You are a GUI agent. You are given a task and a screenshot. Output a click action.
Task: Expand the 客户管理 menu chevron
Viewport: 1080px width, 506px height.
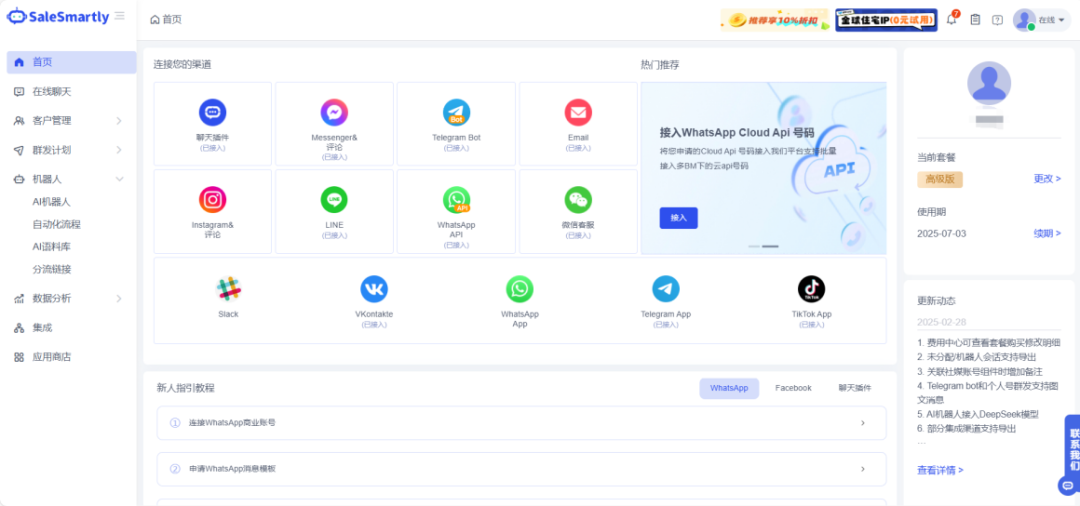(118, 121)
